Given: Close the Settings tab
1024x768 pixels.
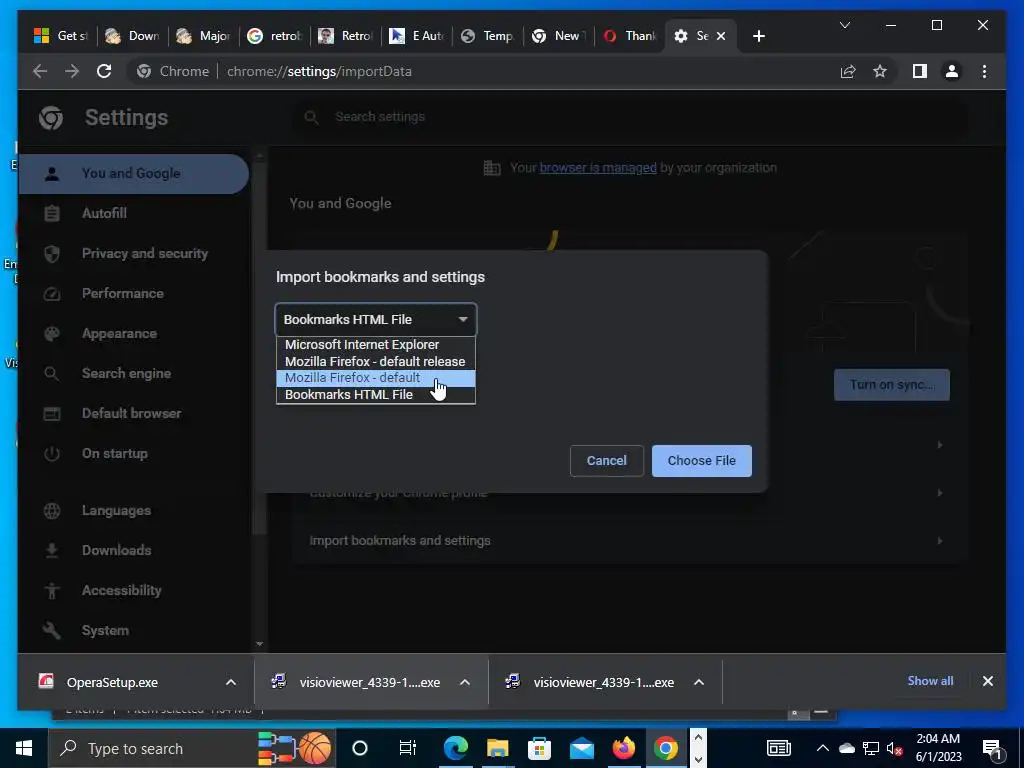Looking at the screenshot, I should (x=721, y=36).
